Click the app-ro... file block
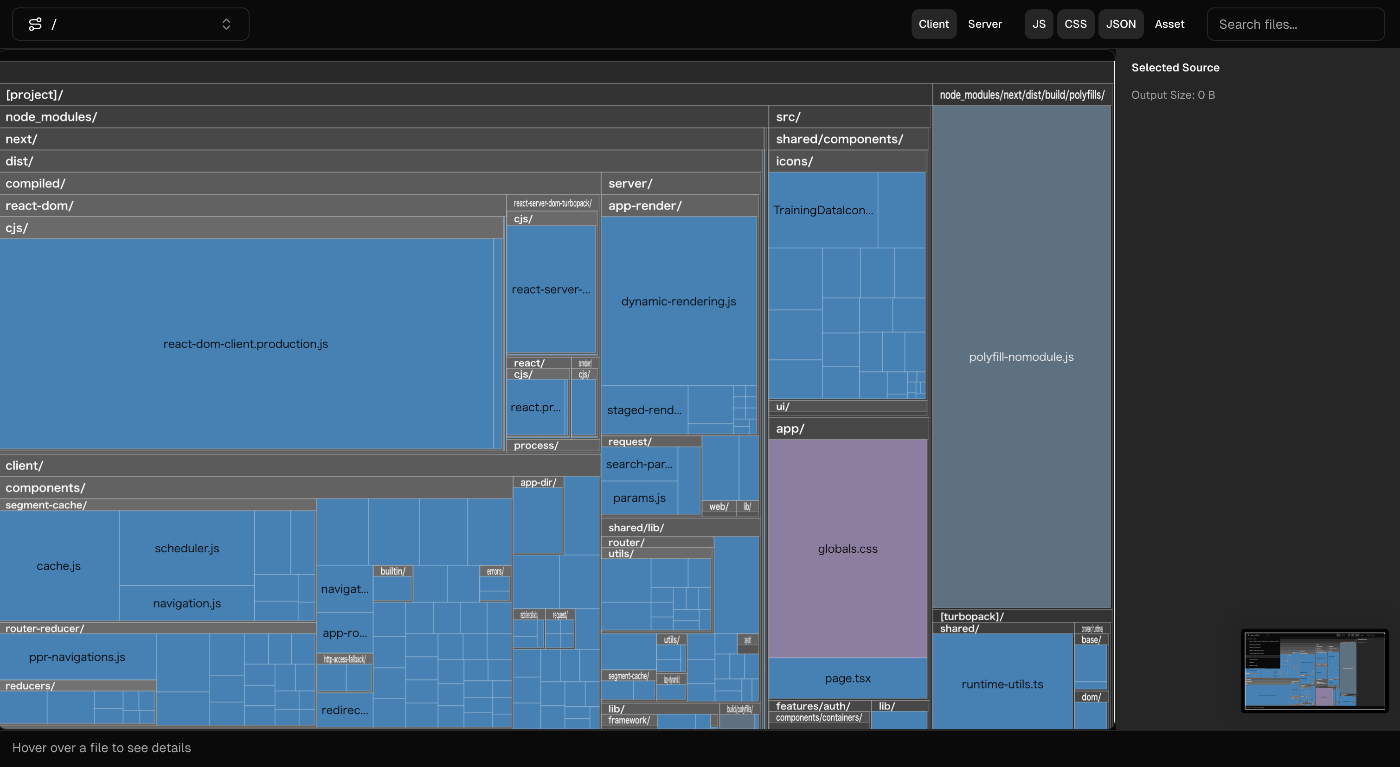 pos(345,633)
